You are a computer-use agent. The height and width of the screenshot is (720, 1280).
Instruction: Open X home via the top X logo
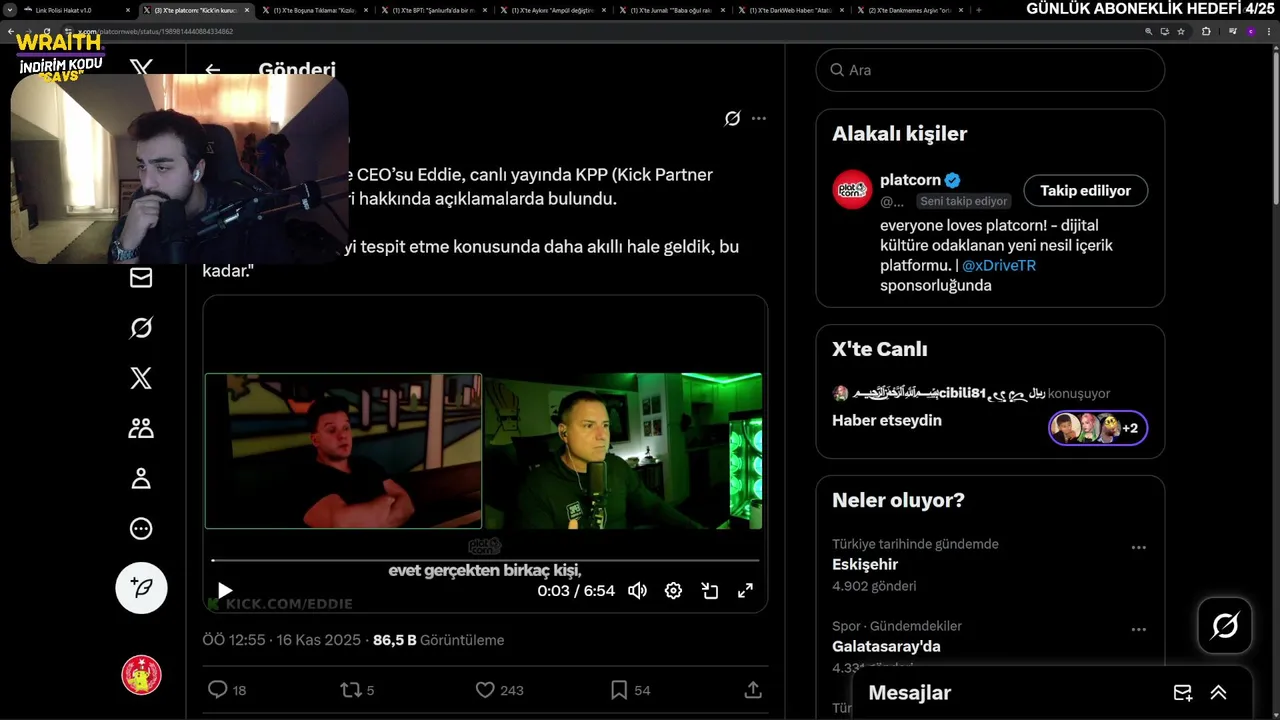pos(141,68)
